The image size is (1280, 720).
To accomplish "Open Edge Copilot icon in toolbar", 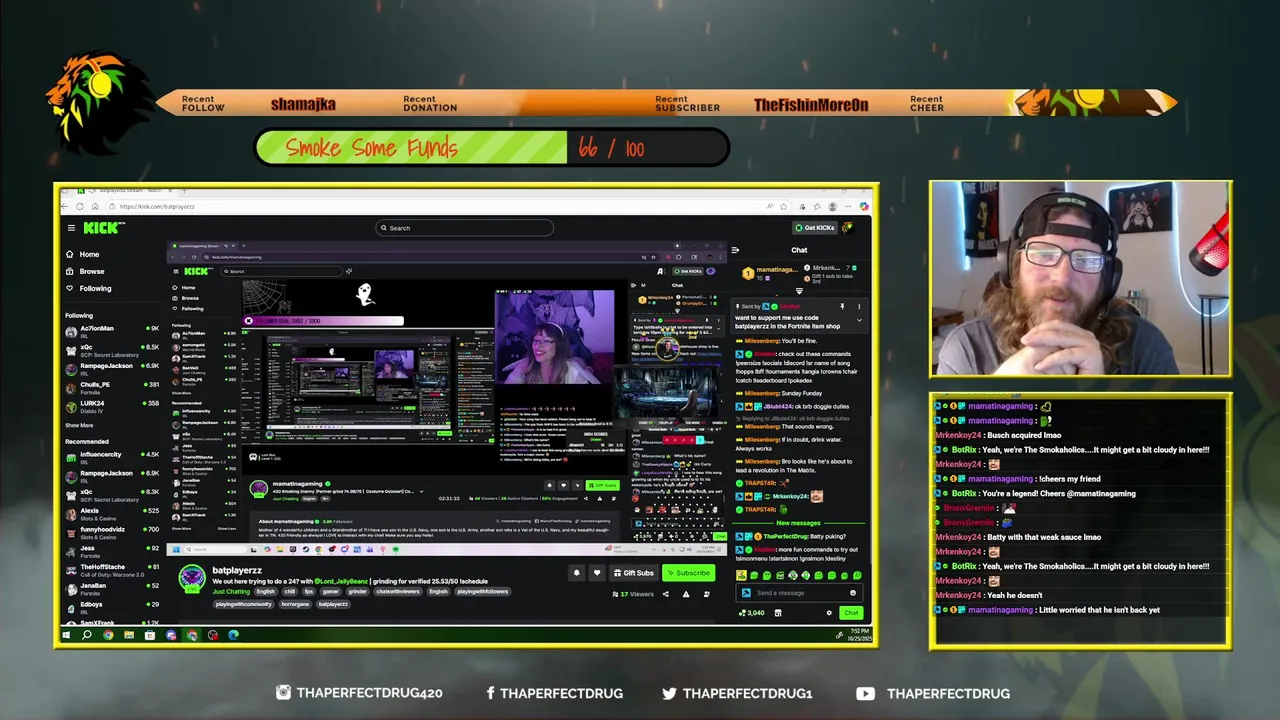I will 864,206.
